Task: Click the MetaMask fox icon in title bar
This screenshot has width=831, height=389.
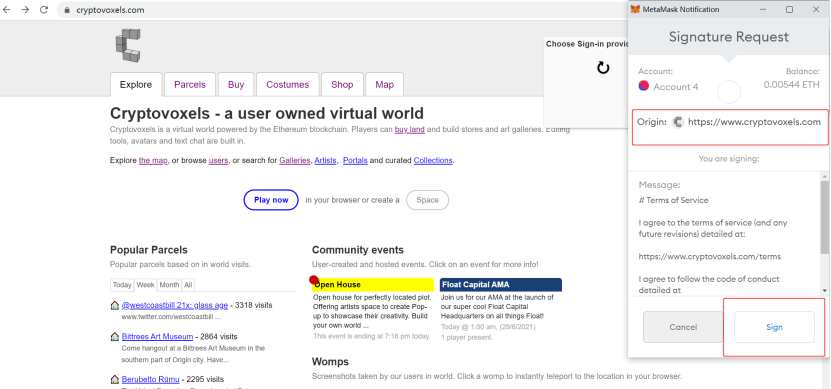Action: (635, 10)
